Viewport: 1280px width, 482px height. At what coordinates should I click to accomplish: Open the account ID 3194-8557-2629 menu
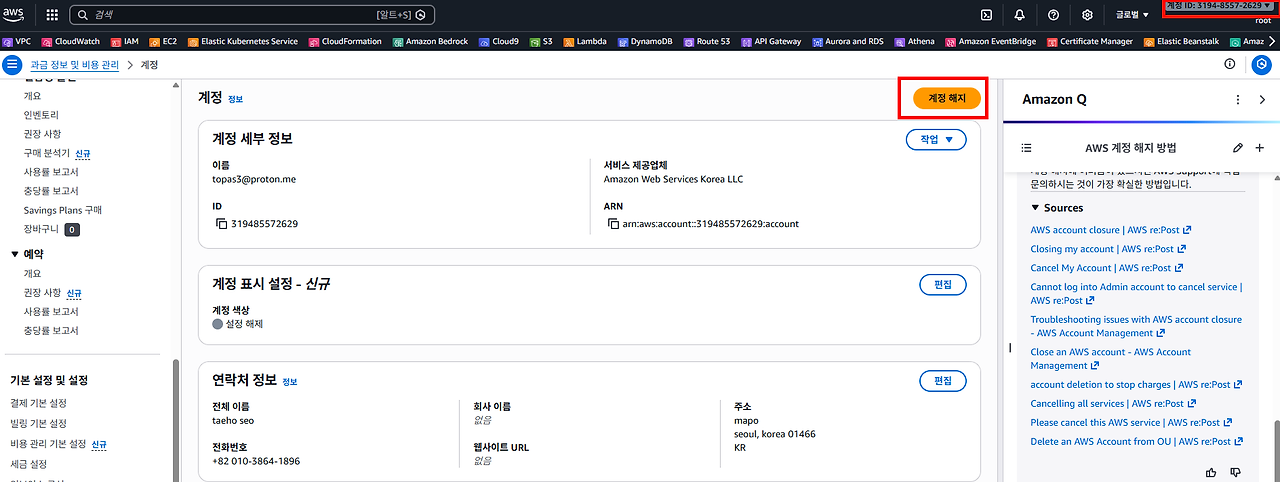click(x=1219, y=6)
